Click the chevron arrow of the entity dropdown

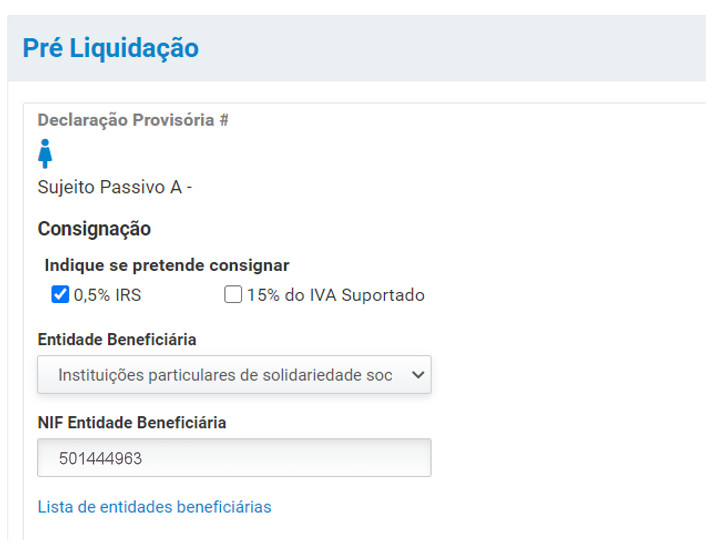tap(418, 375)
